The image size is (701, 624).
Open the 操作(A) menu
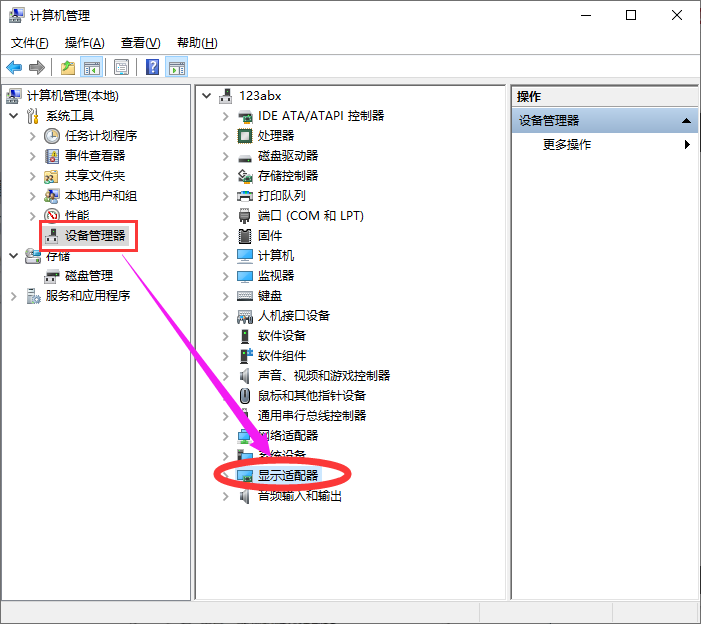[x=84, y=43]
